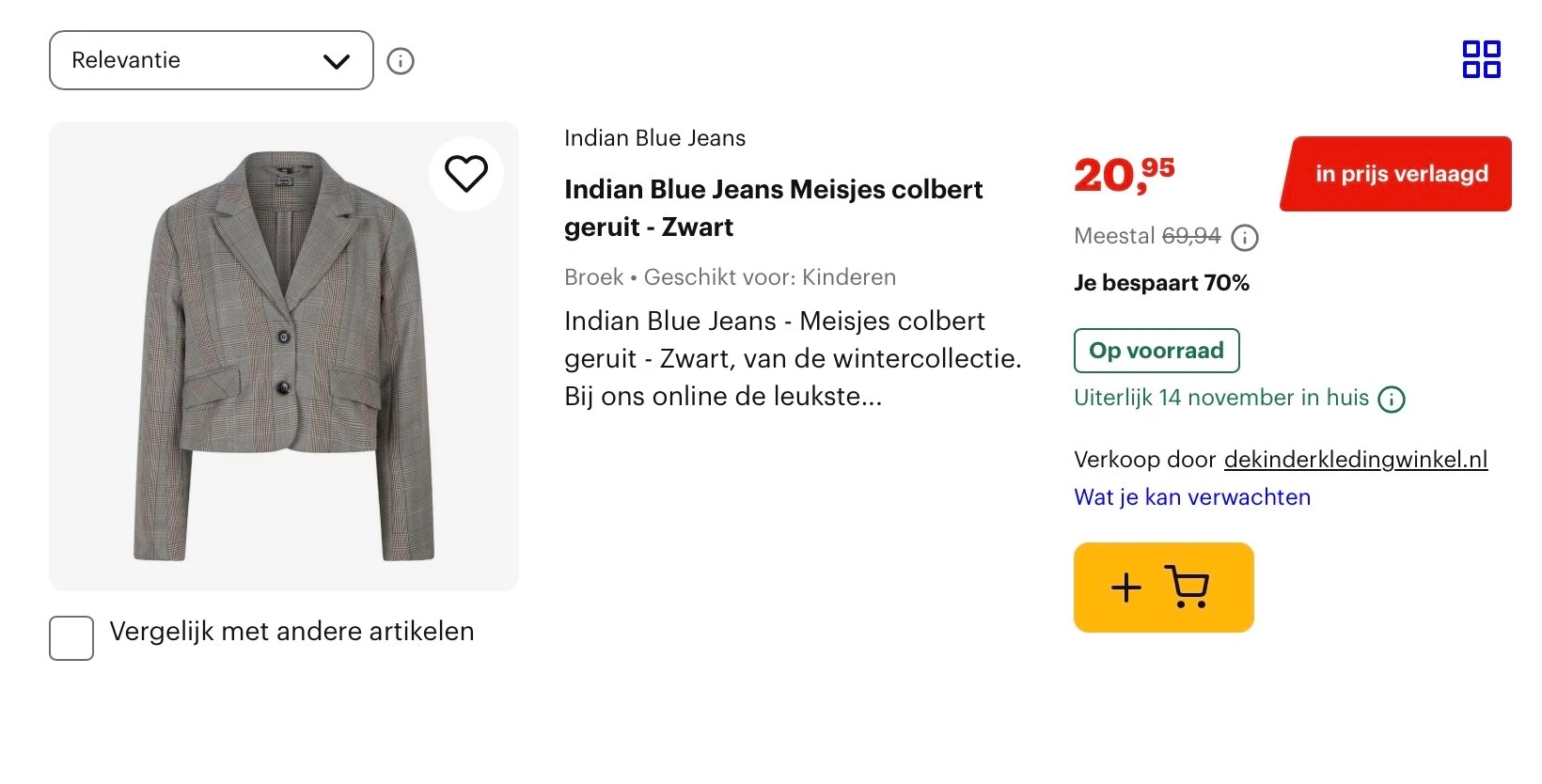Click the shopping cart icon on the yellow button
Image resolution: width=1542 pixels, height=784 pixels.
point(1187,587)
